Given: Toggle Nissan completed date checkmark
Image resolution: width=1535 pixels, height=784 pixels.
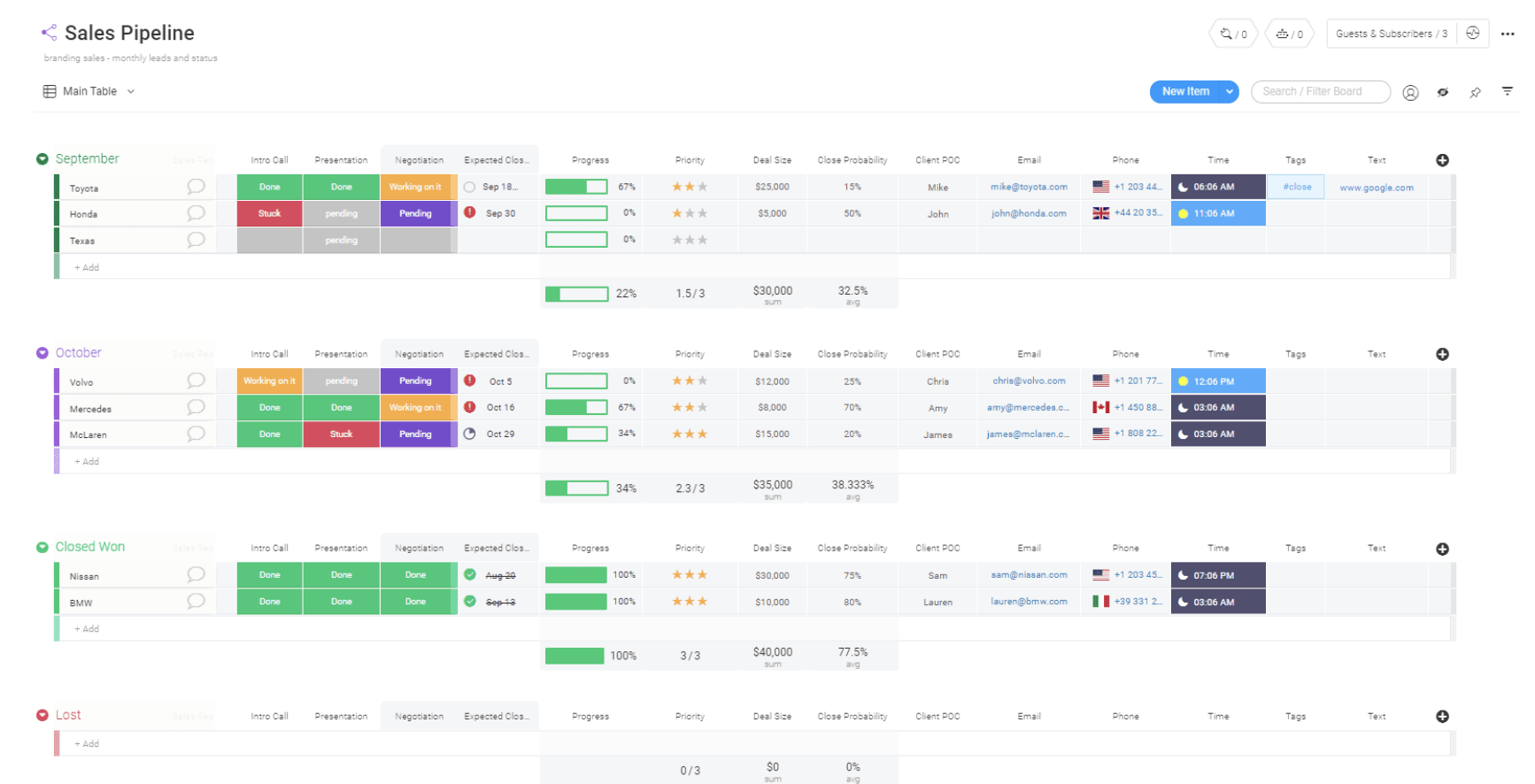Looking at the screenshot, I should point(470,575).
